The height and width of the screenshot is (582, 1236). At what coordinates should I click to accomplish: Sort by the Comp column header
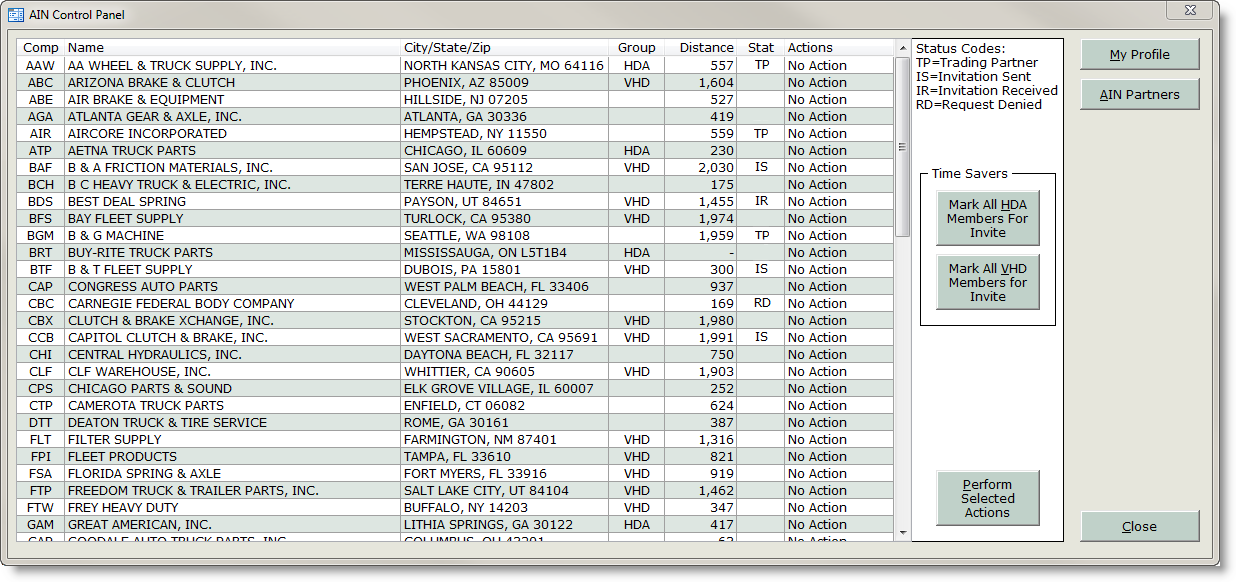pyautogui.click(x=41, y=48)
